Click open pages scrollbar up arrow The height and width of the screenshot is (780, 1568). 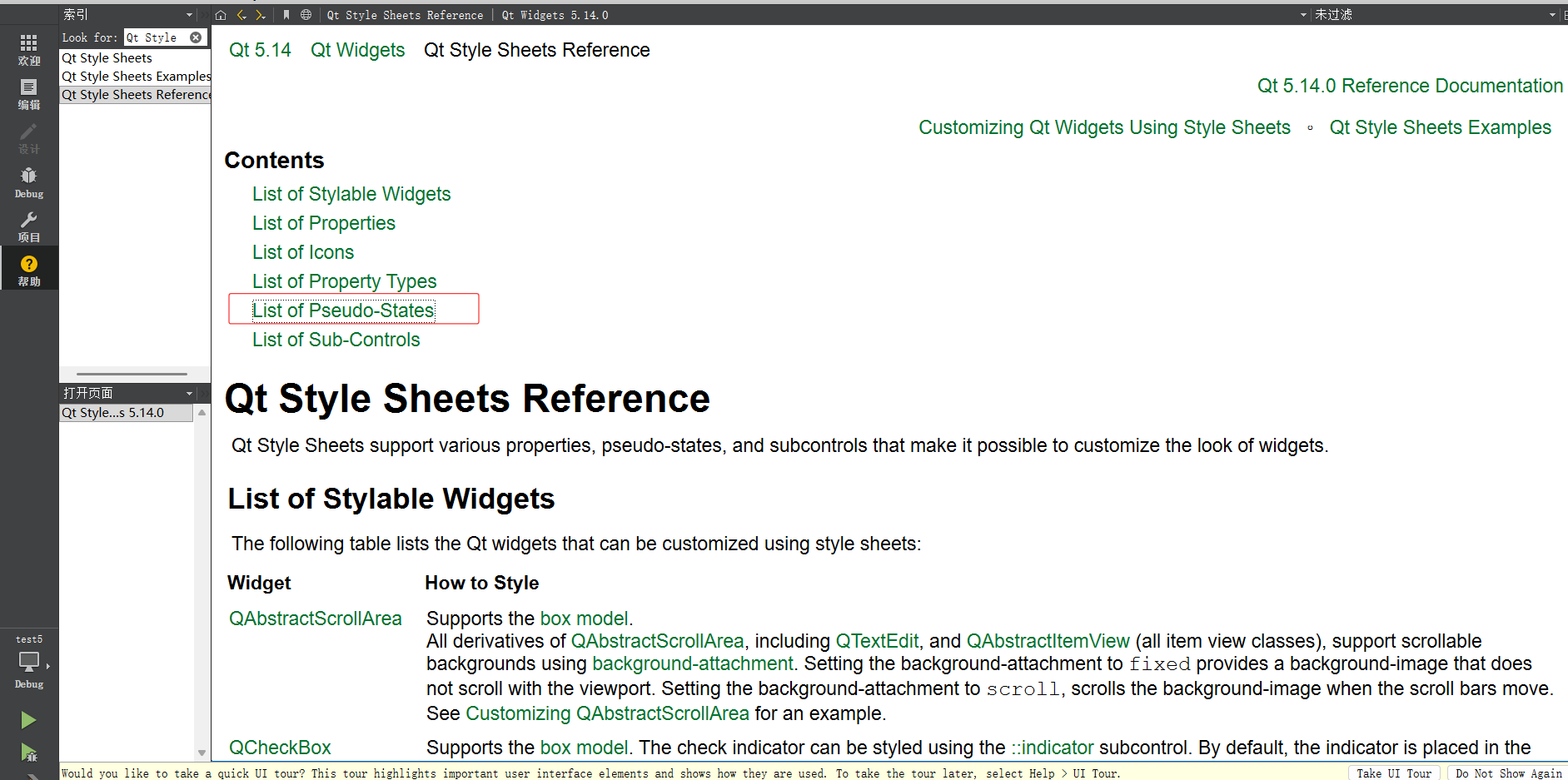click(x=202, y=412)
